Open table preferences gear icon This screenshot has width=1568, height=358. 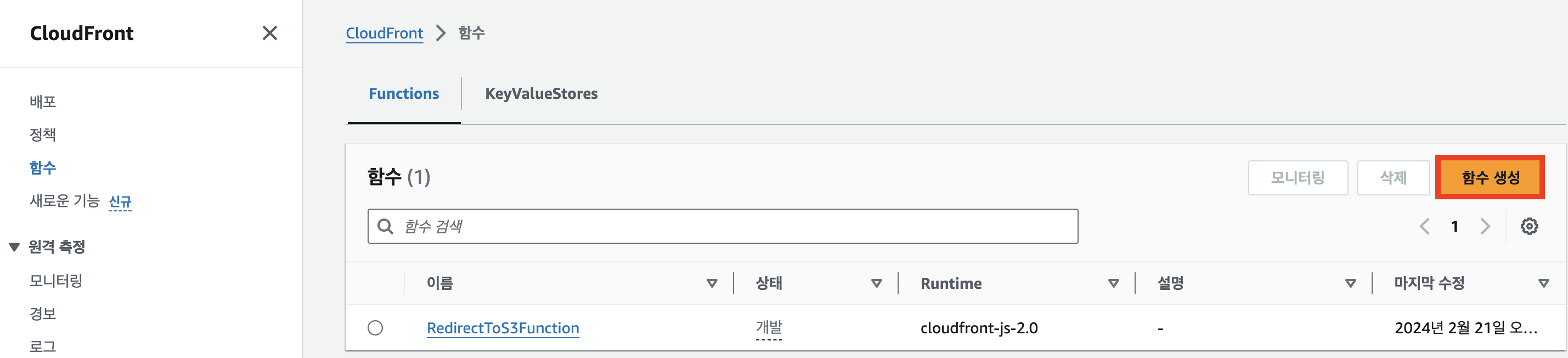1529,226
